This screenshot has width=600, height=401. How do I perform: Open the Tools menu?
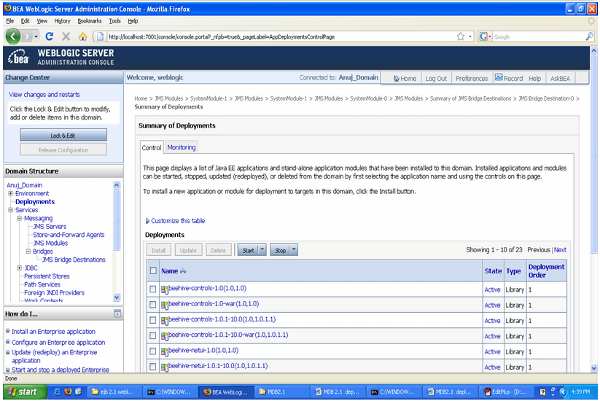[x=115, y=21]
